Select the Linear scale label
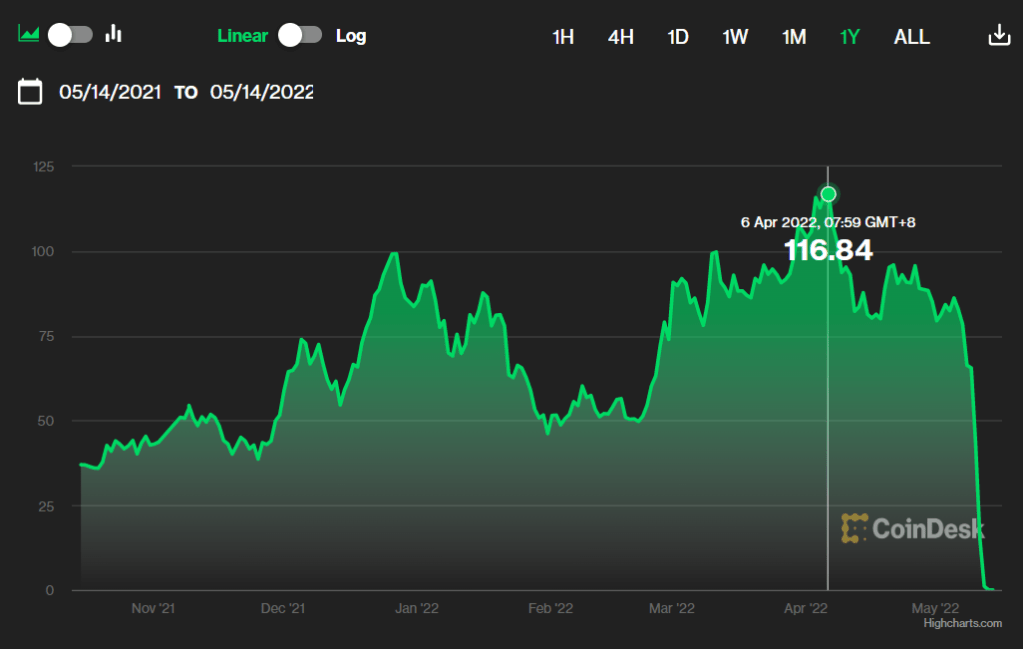Image resolution: width=1023 pixels, height=649 pixels. click(242, 36)
